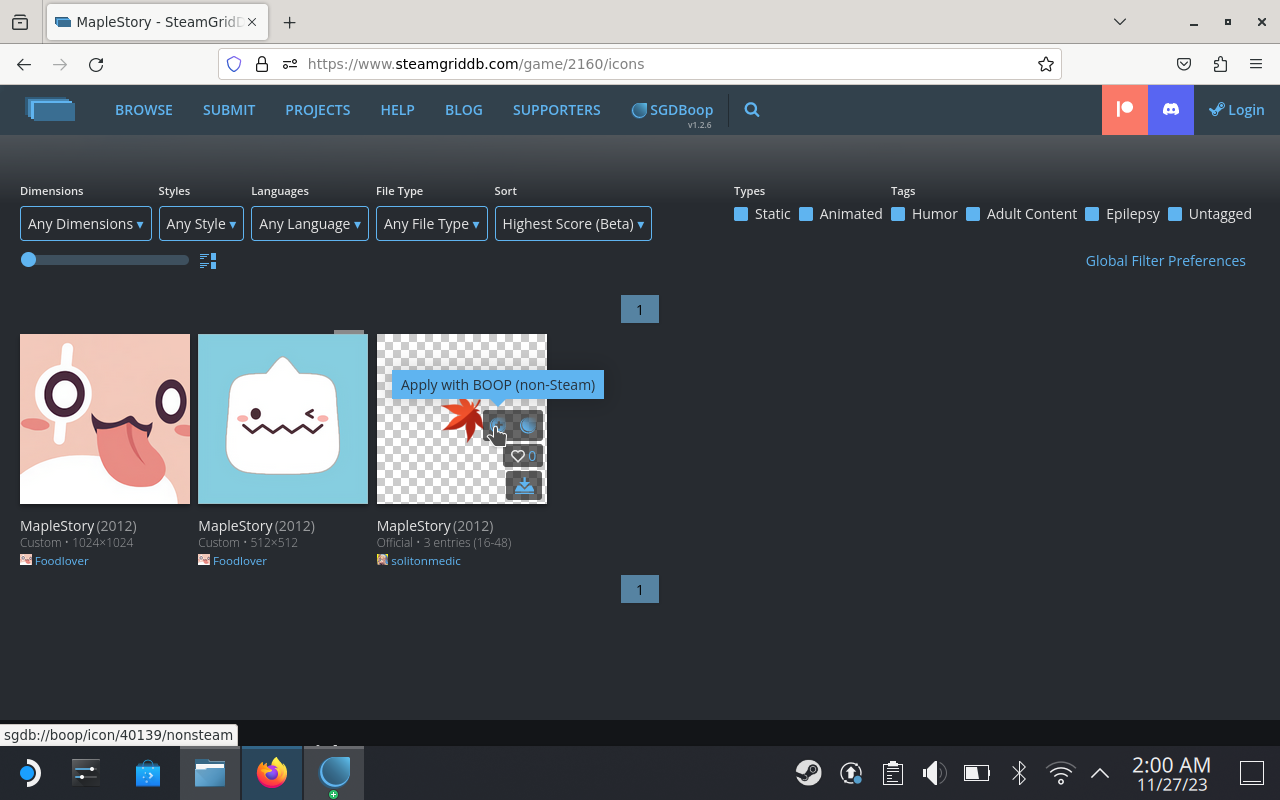Viewport: 1280px width, 800px height.
Task: Apply maple leaf icon with BOOP non-Steam
Action: coord(498,426)
